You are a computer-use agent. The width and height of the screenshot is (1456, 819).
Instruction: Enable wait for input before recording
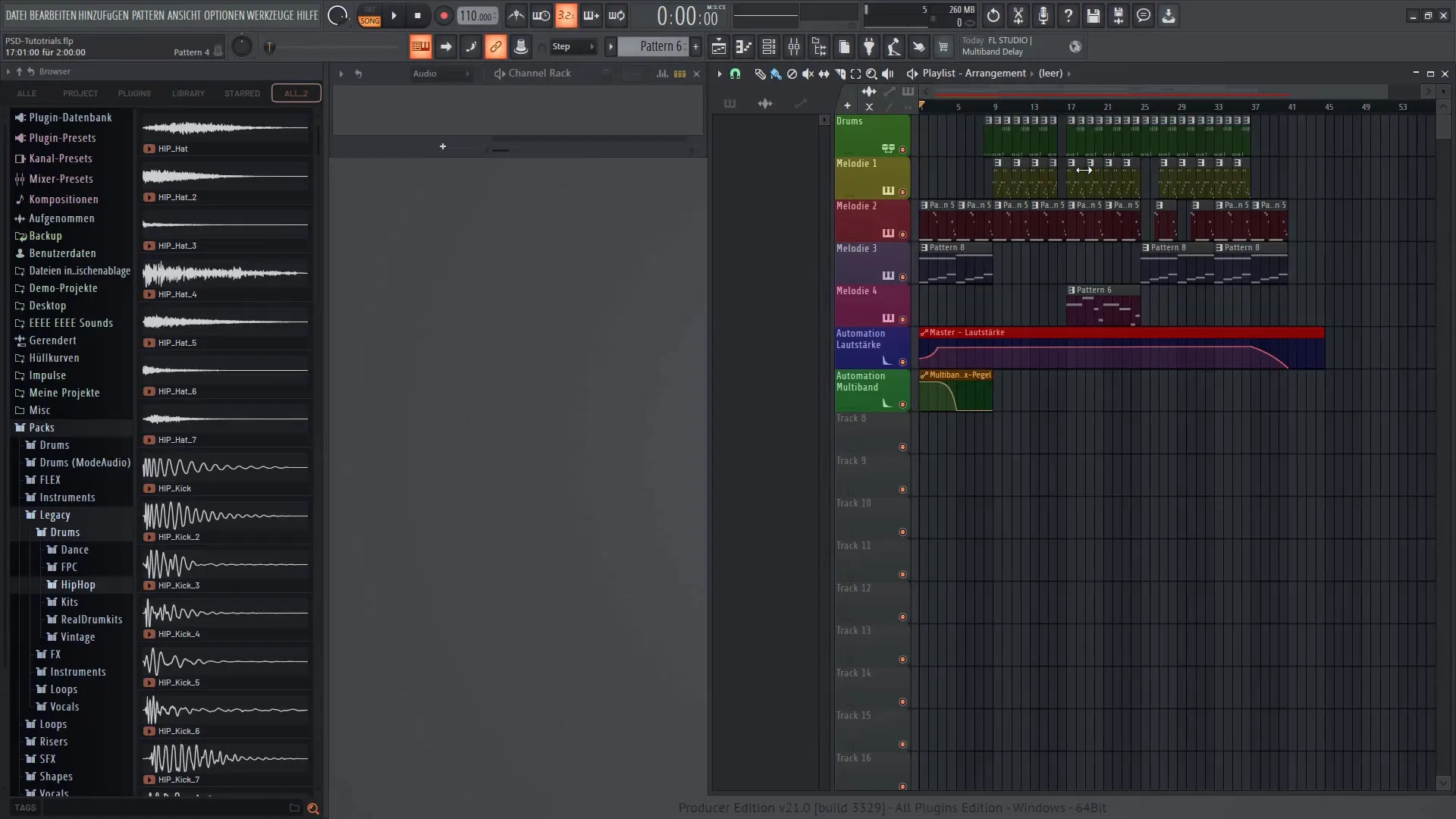(x=541, y=15)
